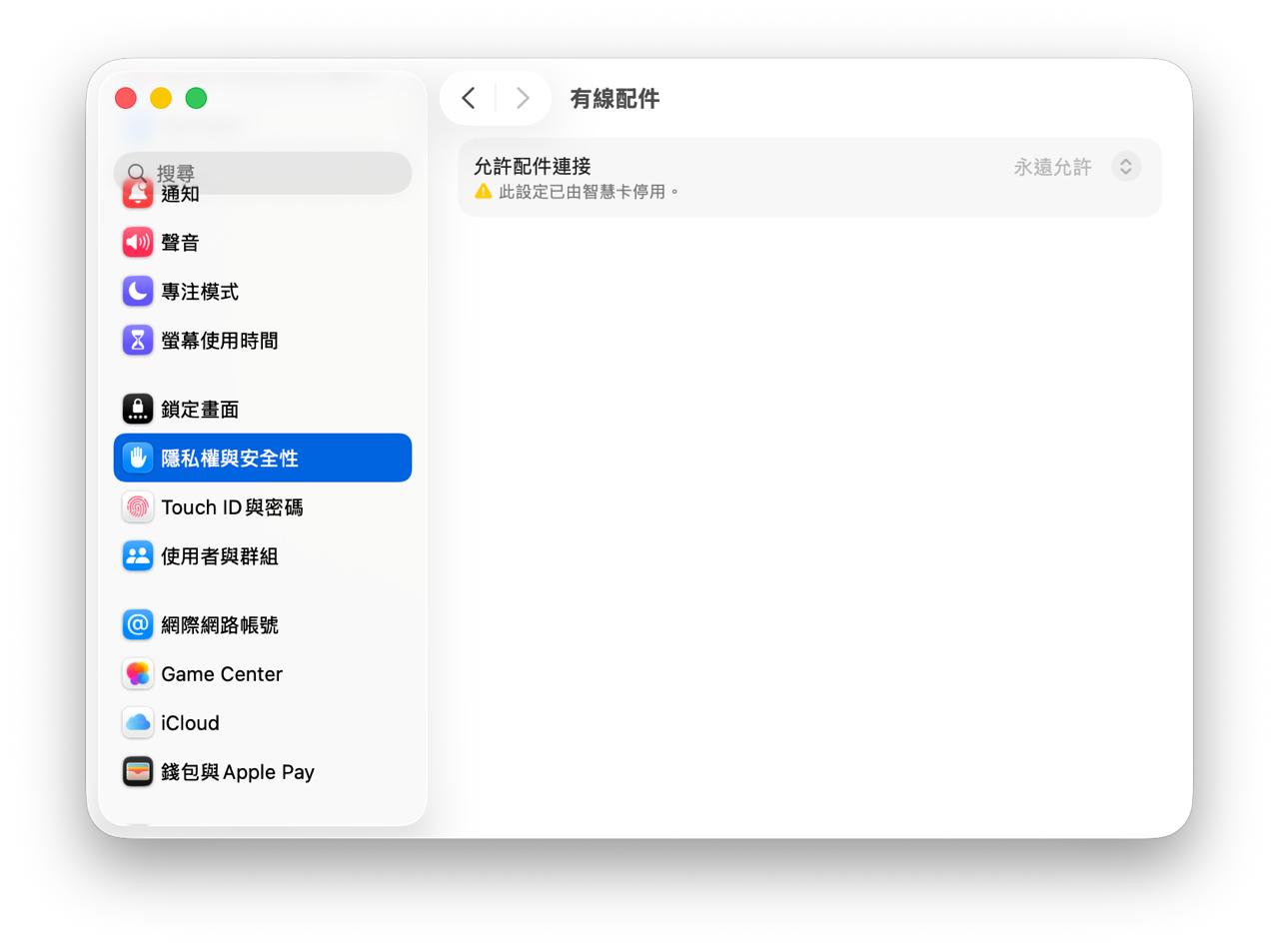Select 聲音 in the sidebar

click(263, 242)
